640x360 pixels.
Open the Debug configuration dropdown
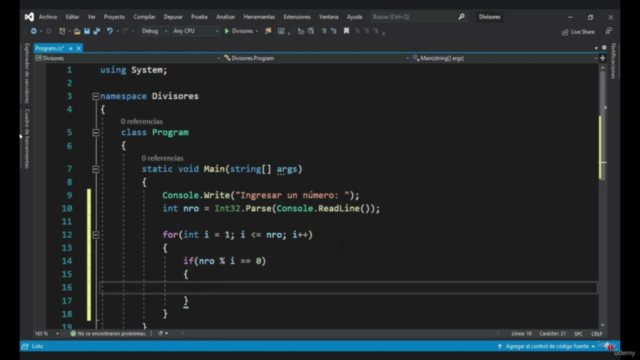coord(154,31)
